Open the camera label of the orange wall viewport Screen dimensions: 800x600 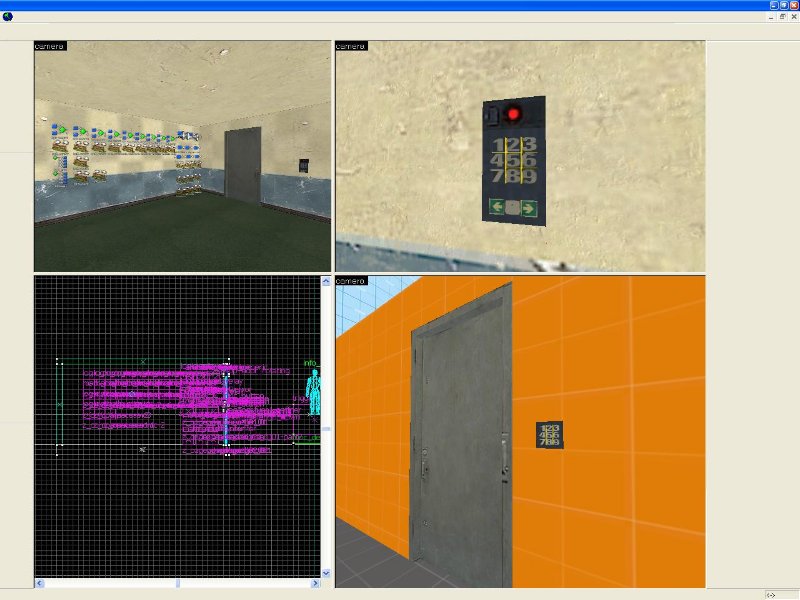coord(351,281)
